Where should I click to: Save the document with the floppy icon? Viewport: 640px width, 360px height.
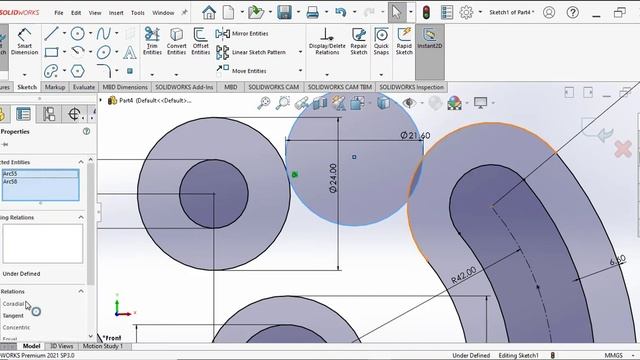pyautogui.click(x=284, y=12)
